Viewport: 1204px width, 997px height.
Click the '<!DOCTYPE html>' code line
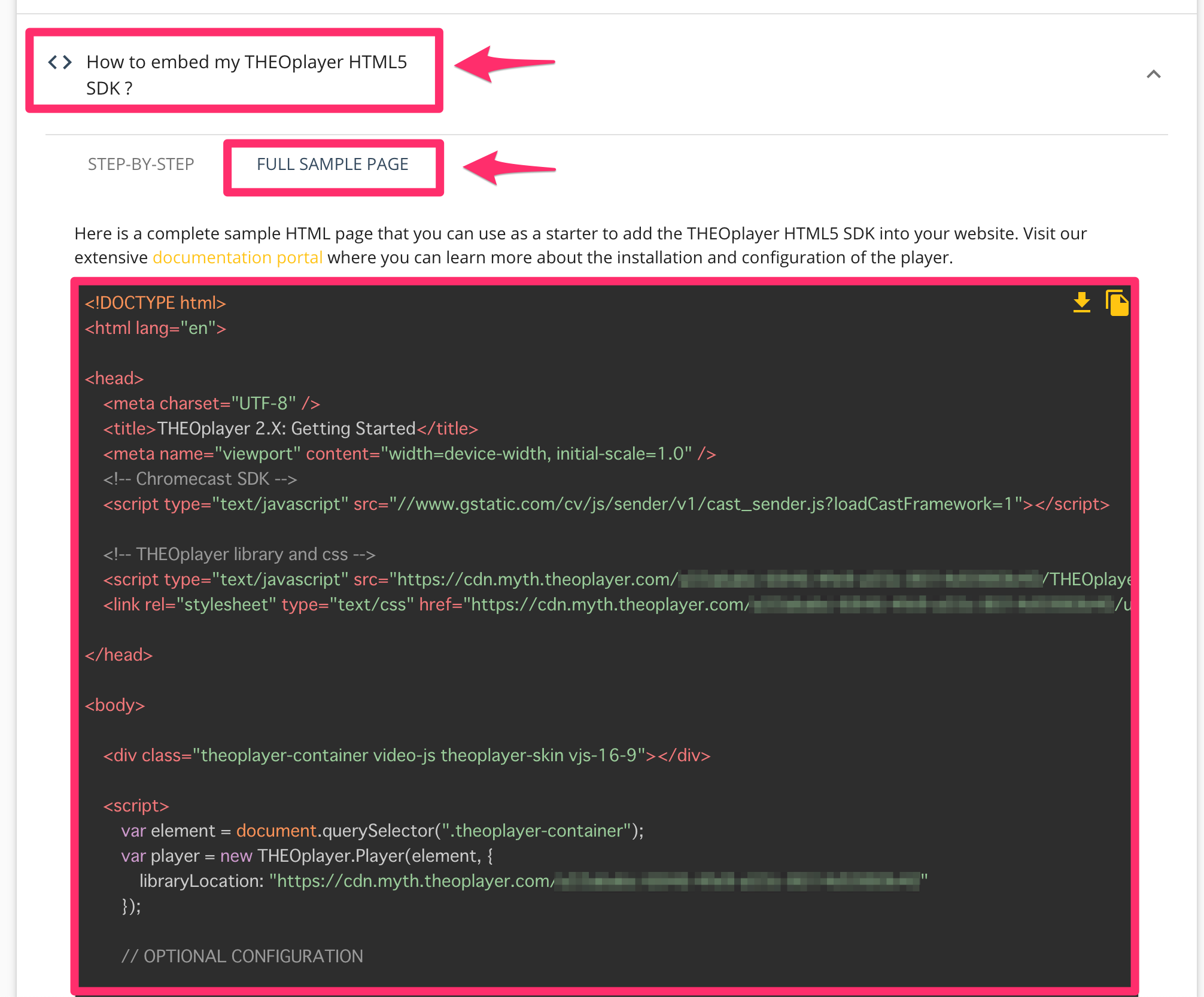156,303
